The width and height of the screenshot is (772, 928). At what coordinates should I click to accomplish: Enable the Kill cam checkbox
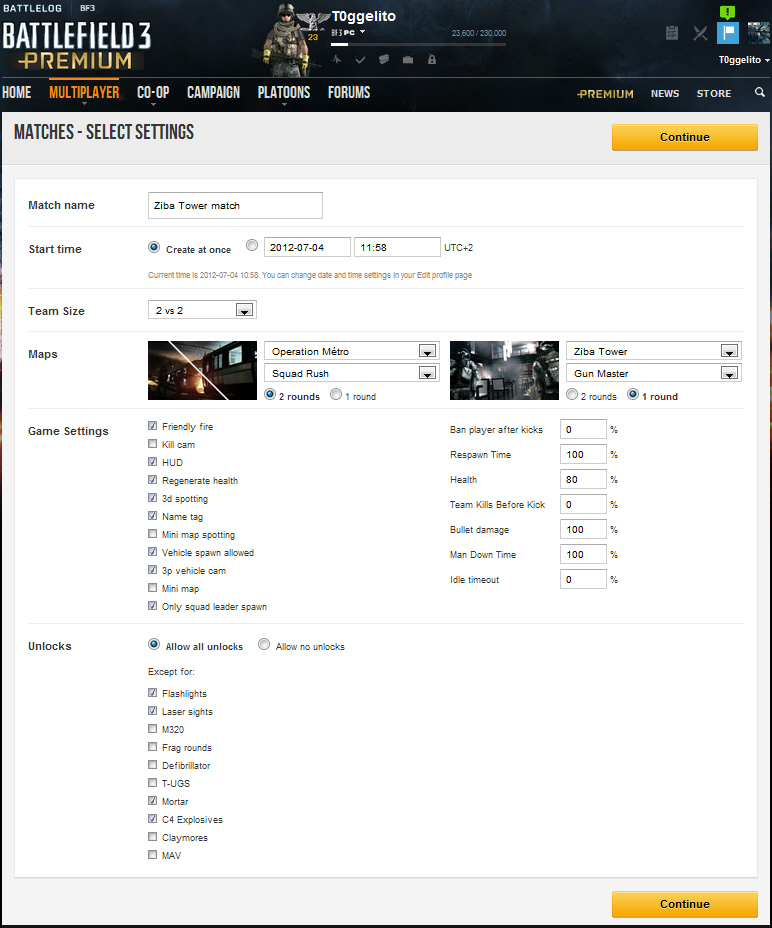pyautogui.click(x=153, y=444)
